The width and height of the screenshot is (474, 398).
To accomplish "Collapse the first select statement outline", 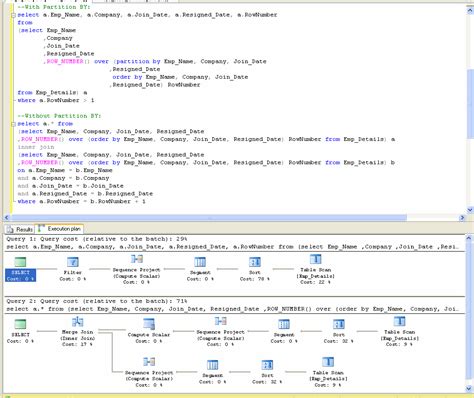I will 13,15.
